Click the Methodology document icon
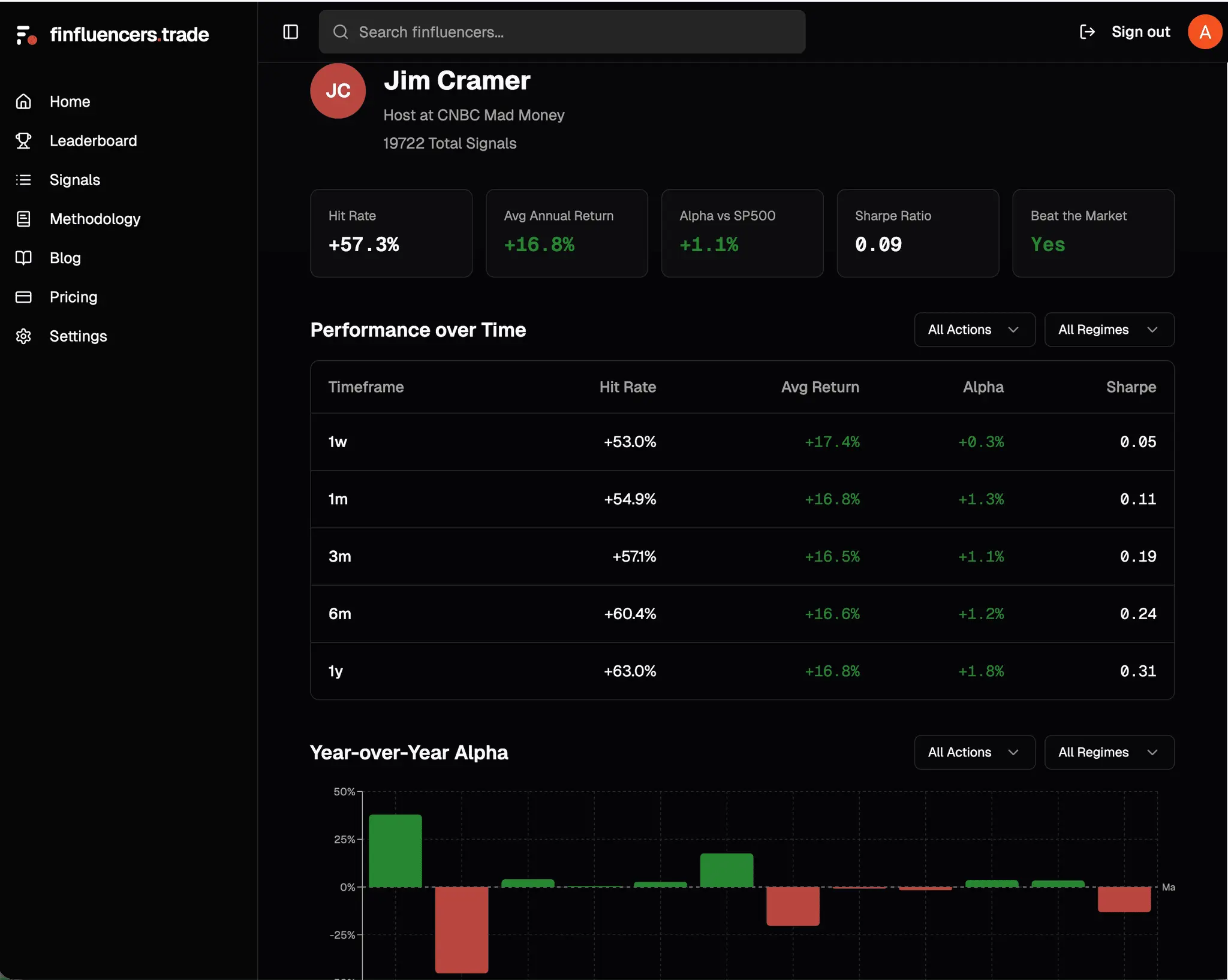 tap(23, 219)
